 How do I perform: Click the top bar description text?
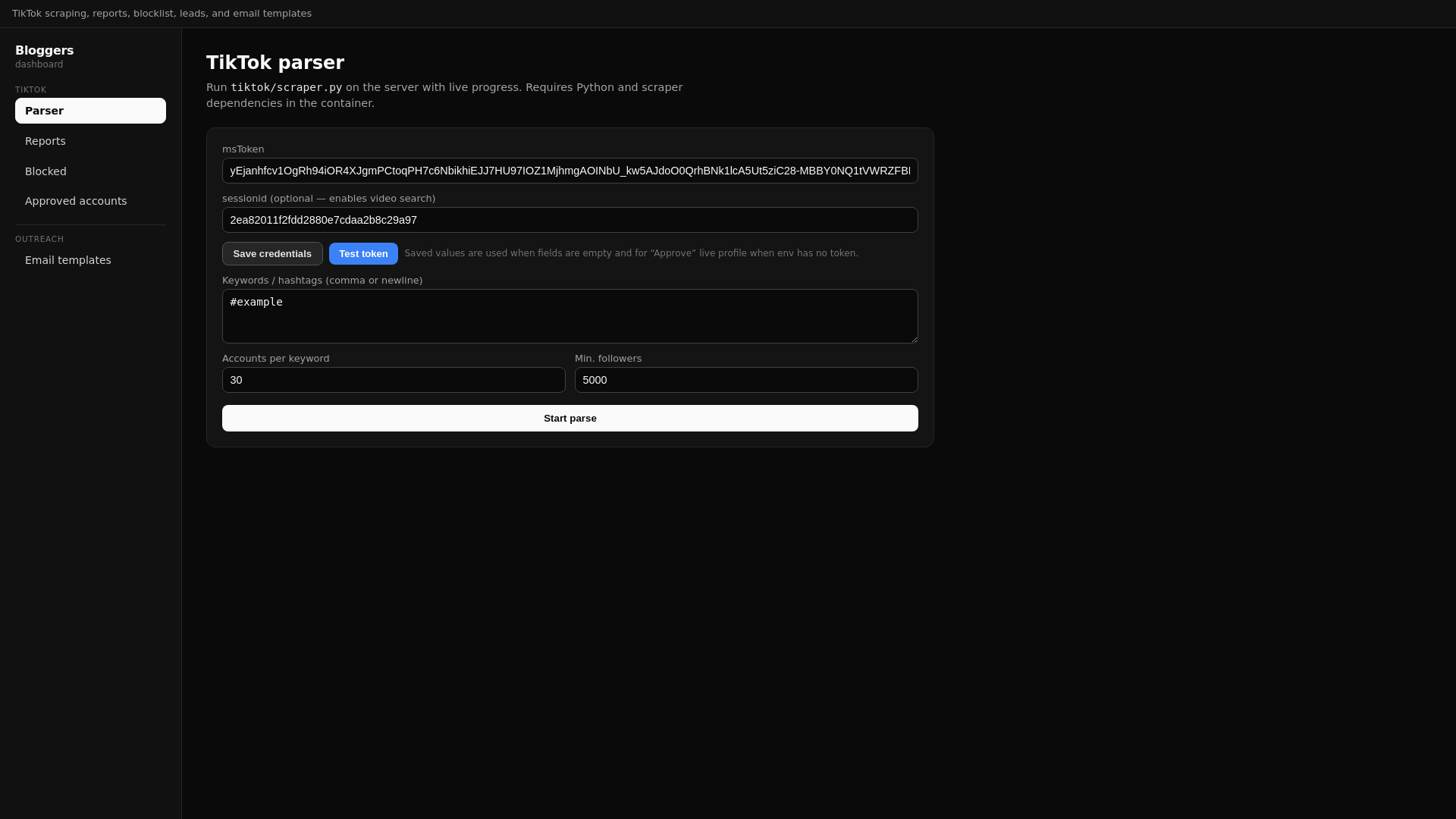(x=162, y=14)
